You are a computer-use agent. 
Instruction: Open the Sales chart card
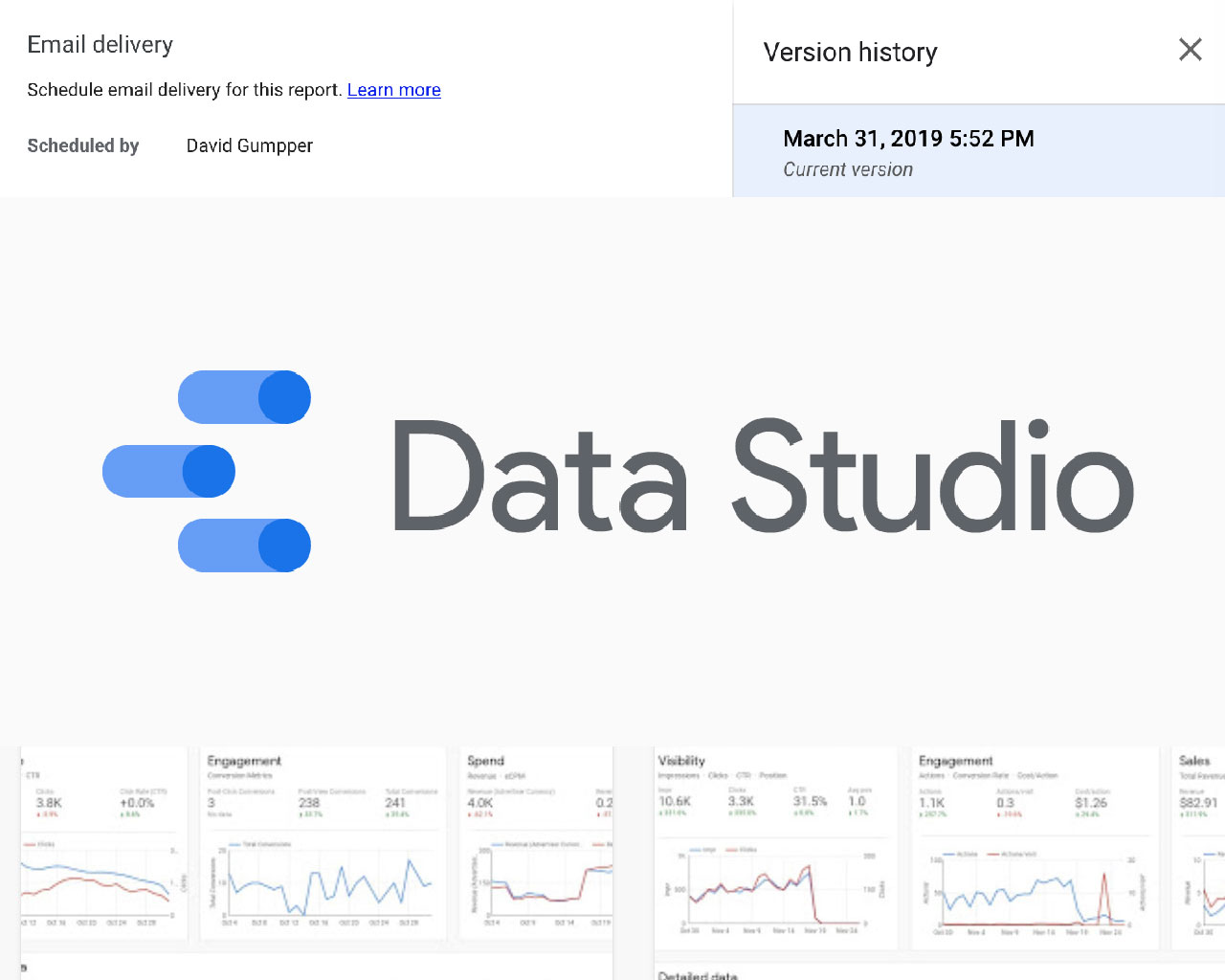pyautogui.click(x=1198, y=848)
